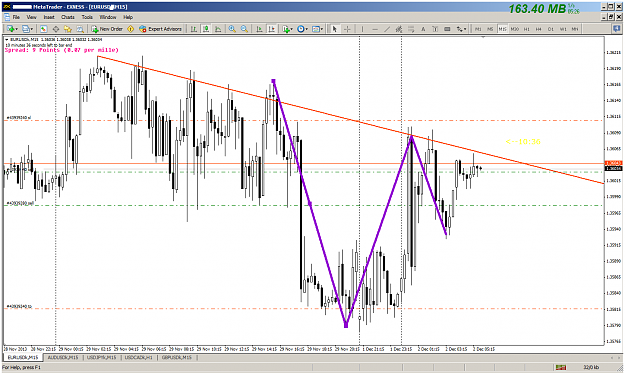Screen dimensions: 625x373
Task: Open the chat/community icon at toolbar end
Action: [x=617, y=29]
